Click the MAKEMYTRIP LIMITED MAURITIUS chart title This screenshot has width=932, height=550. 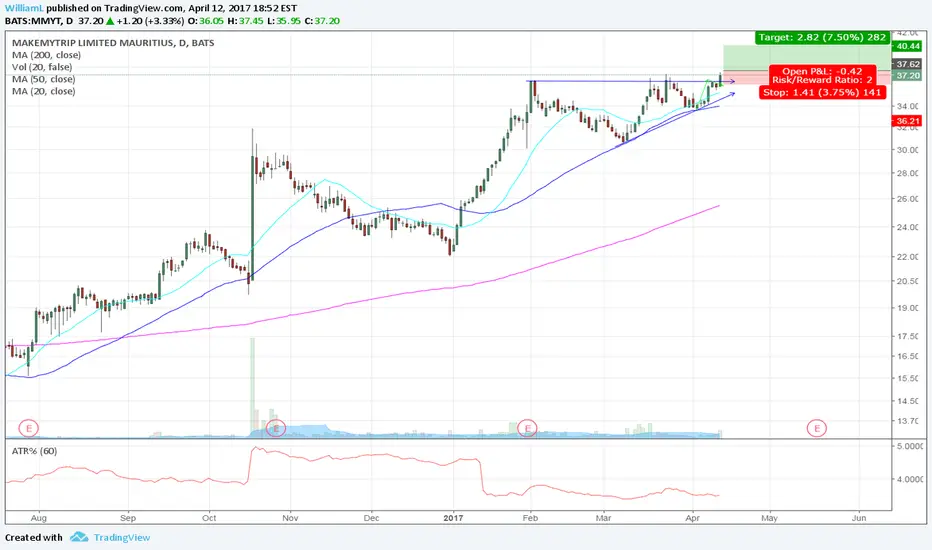pyautogui.click(x=113, y=43)
